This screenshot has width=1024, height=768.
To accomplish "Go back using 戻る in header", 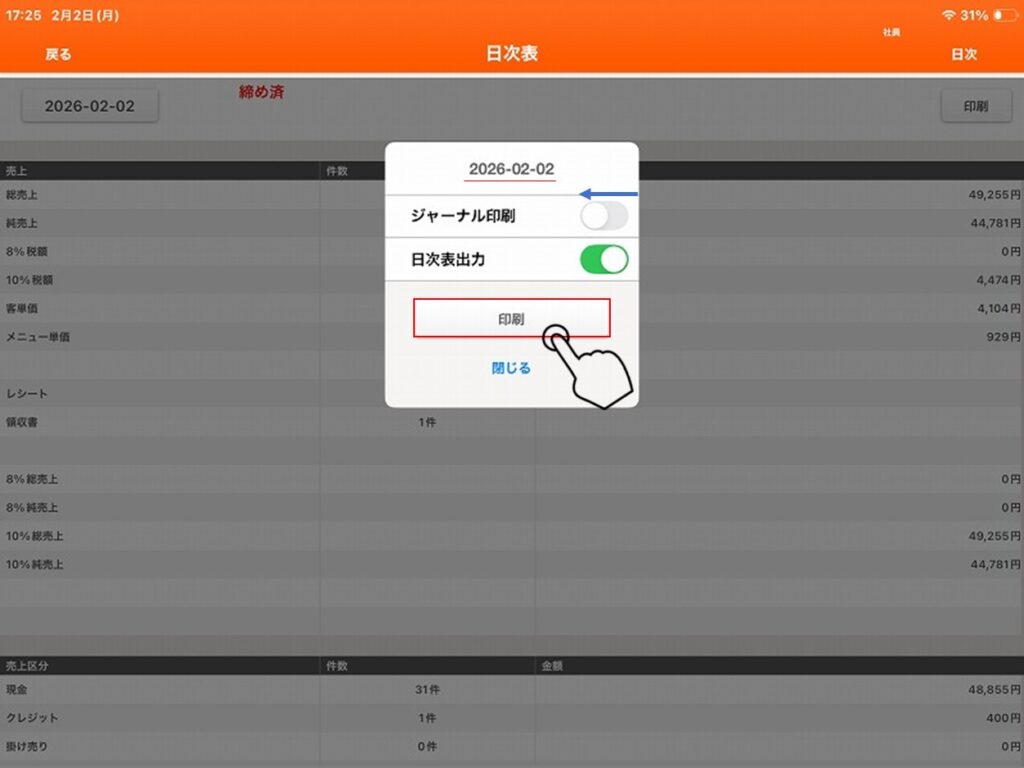I will pos(58,54).
